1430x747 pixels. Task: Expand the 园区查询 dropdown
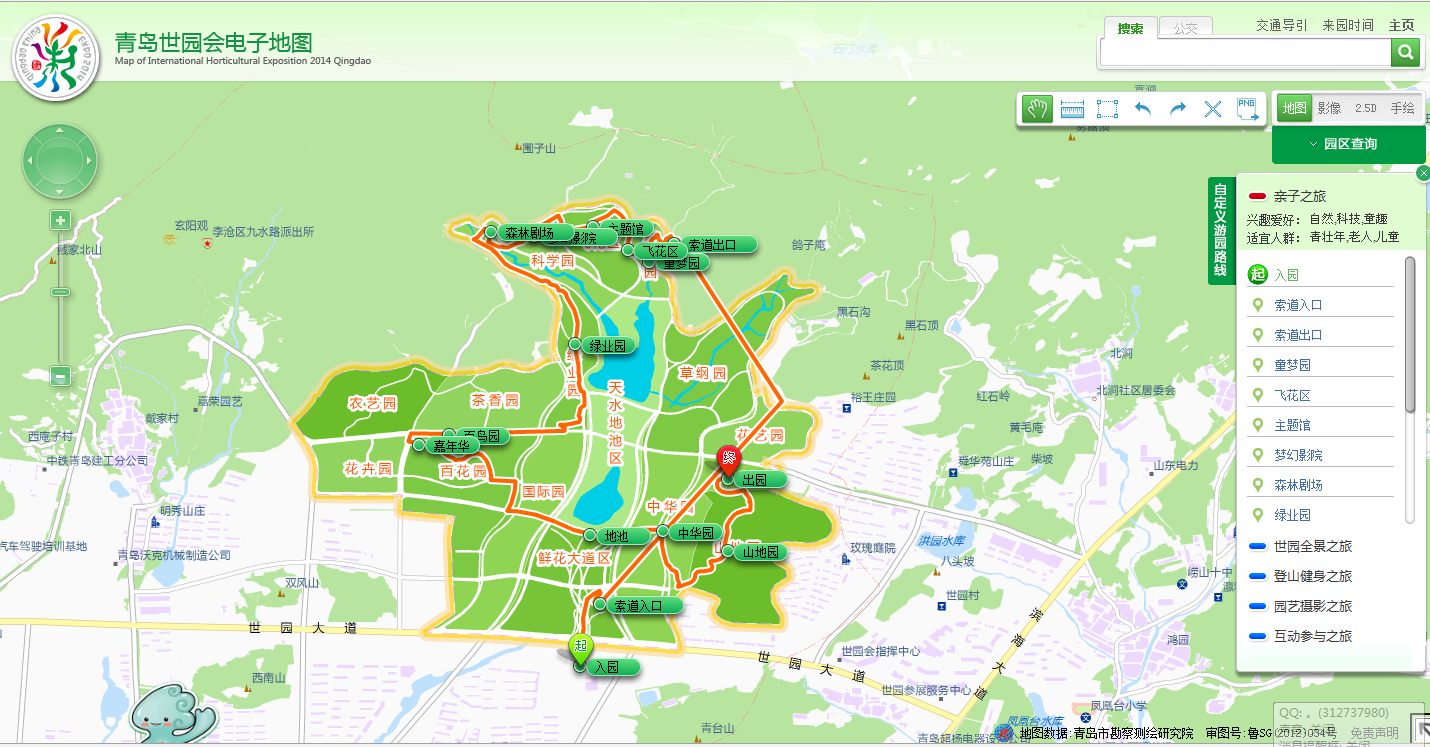point(1348,144)
